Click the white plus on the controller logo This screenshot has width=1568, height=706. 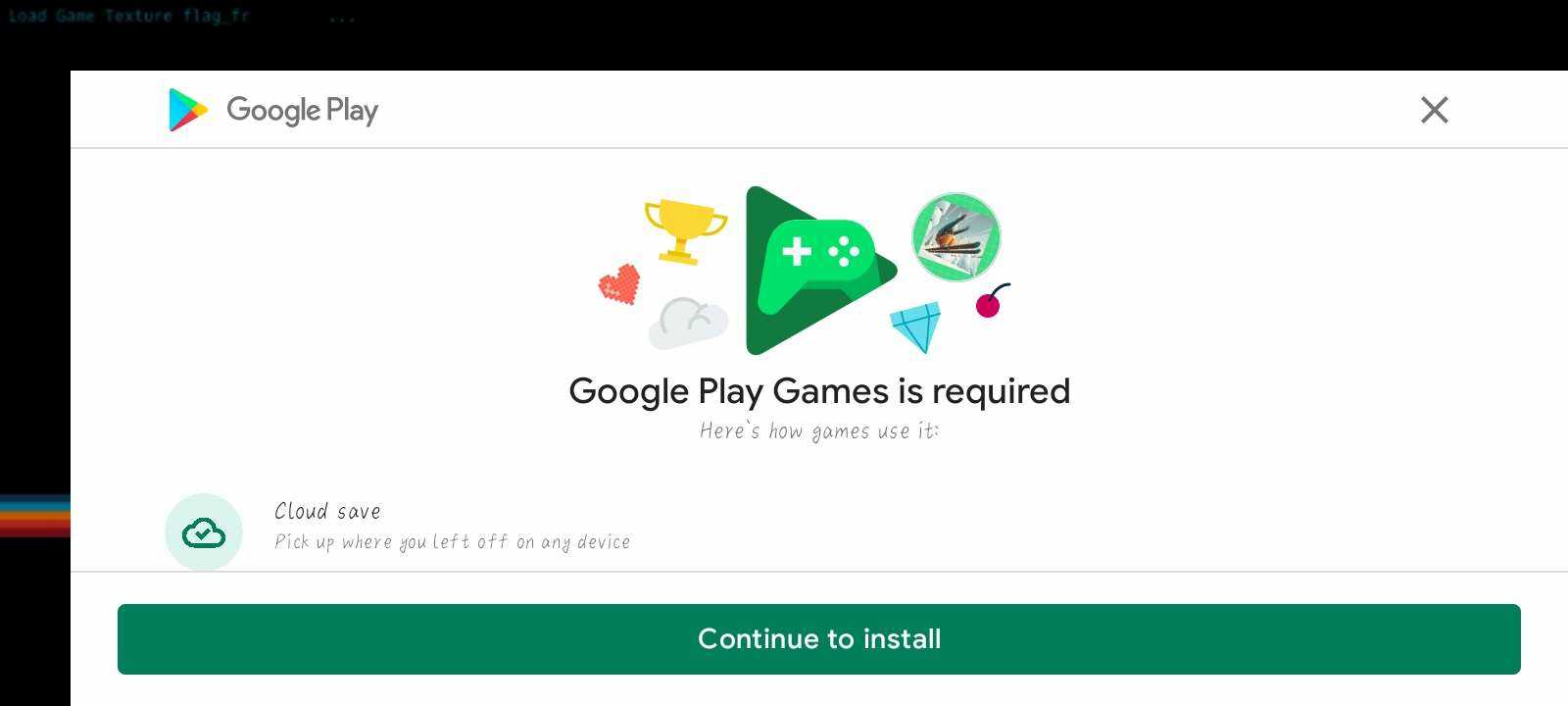(797, 251)
